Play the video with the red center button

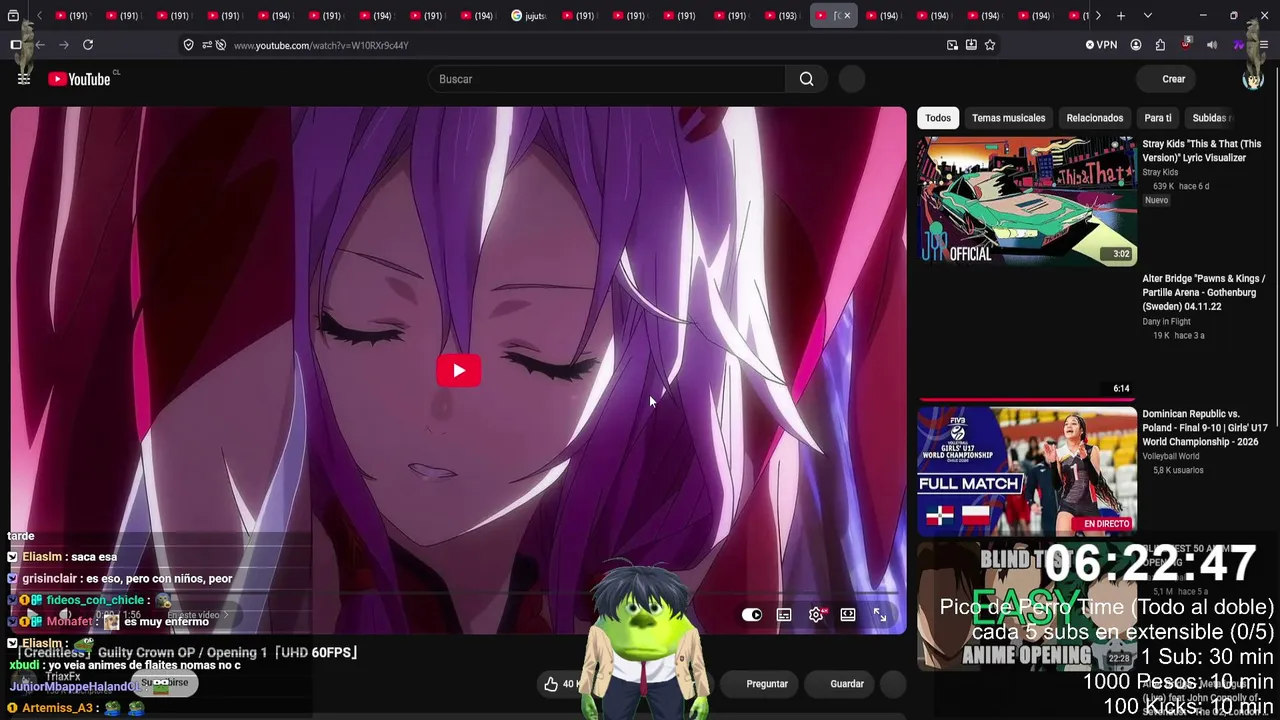(458, 371)
